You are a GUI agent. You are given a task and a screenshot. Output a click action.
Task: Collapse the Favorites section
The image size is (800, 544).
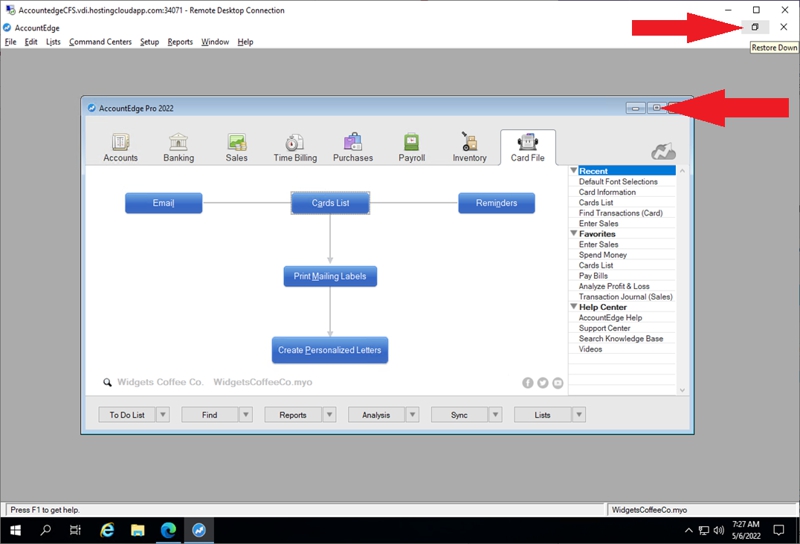pyautogui.click(x=574, y=233)
